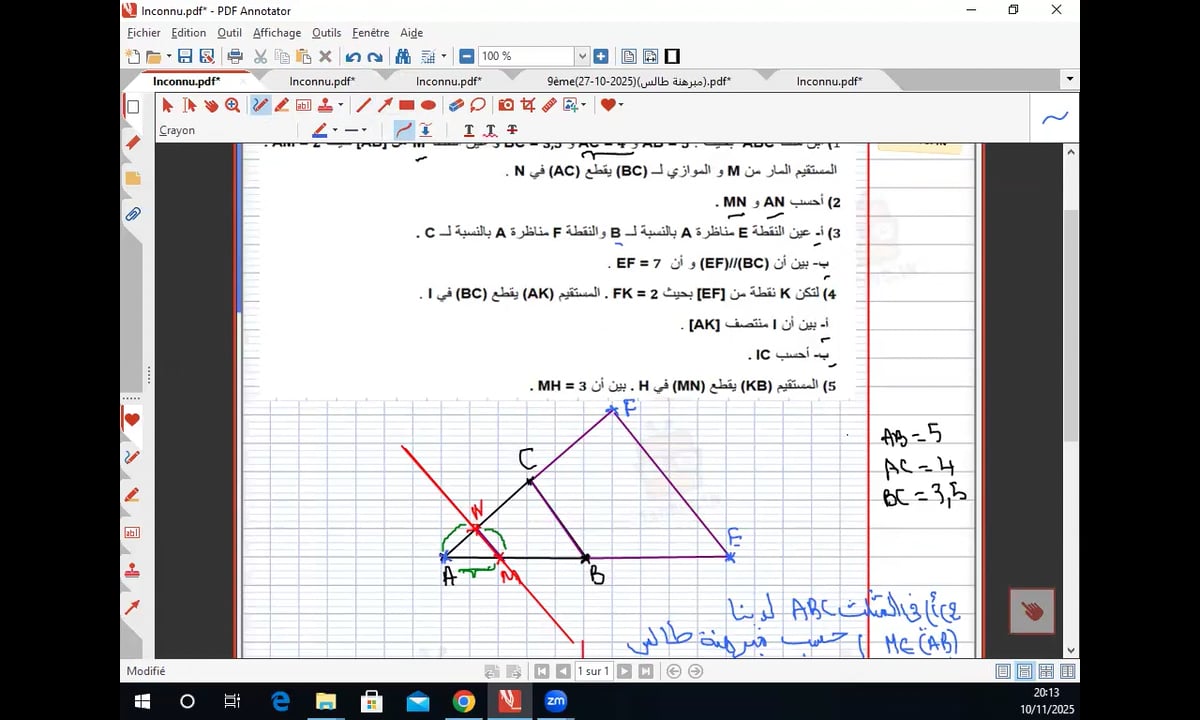The image size is (1200, 720).
Task: Click the red hand button on the page
Action: pos(1032,611)
